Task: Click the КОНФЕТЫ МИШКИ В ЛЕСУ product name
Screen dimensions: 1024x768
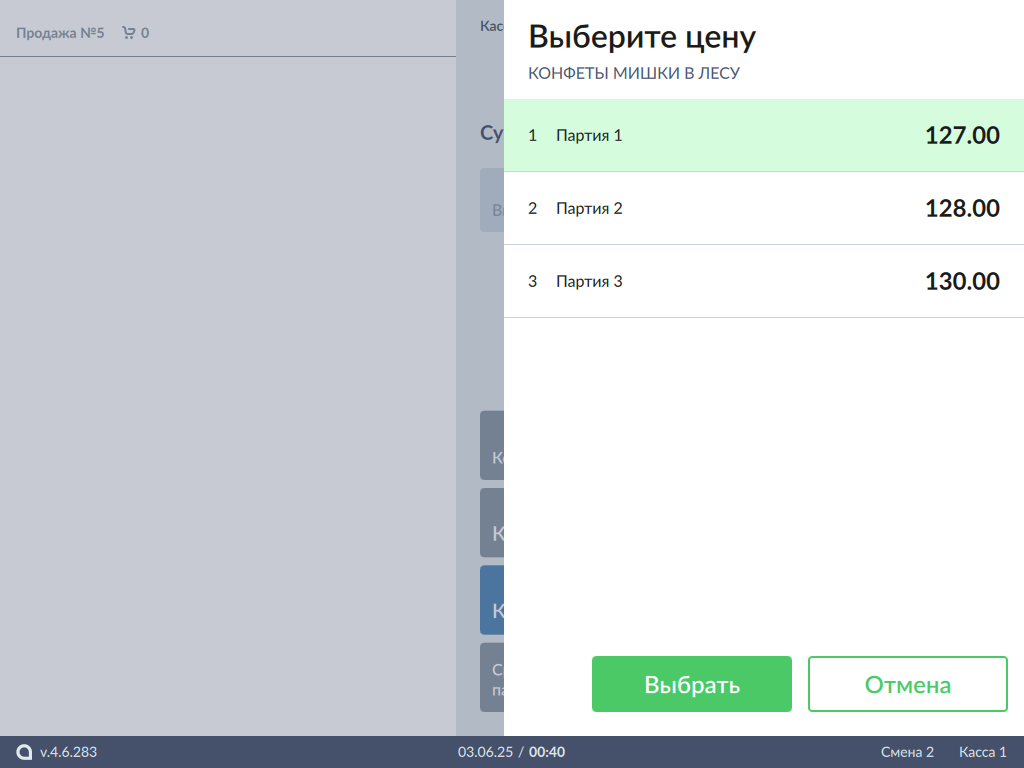Action: coord(633,74)
